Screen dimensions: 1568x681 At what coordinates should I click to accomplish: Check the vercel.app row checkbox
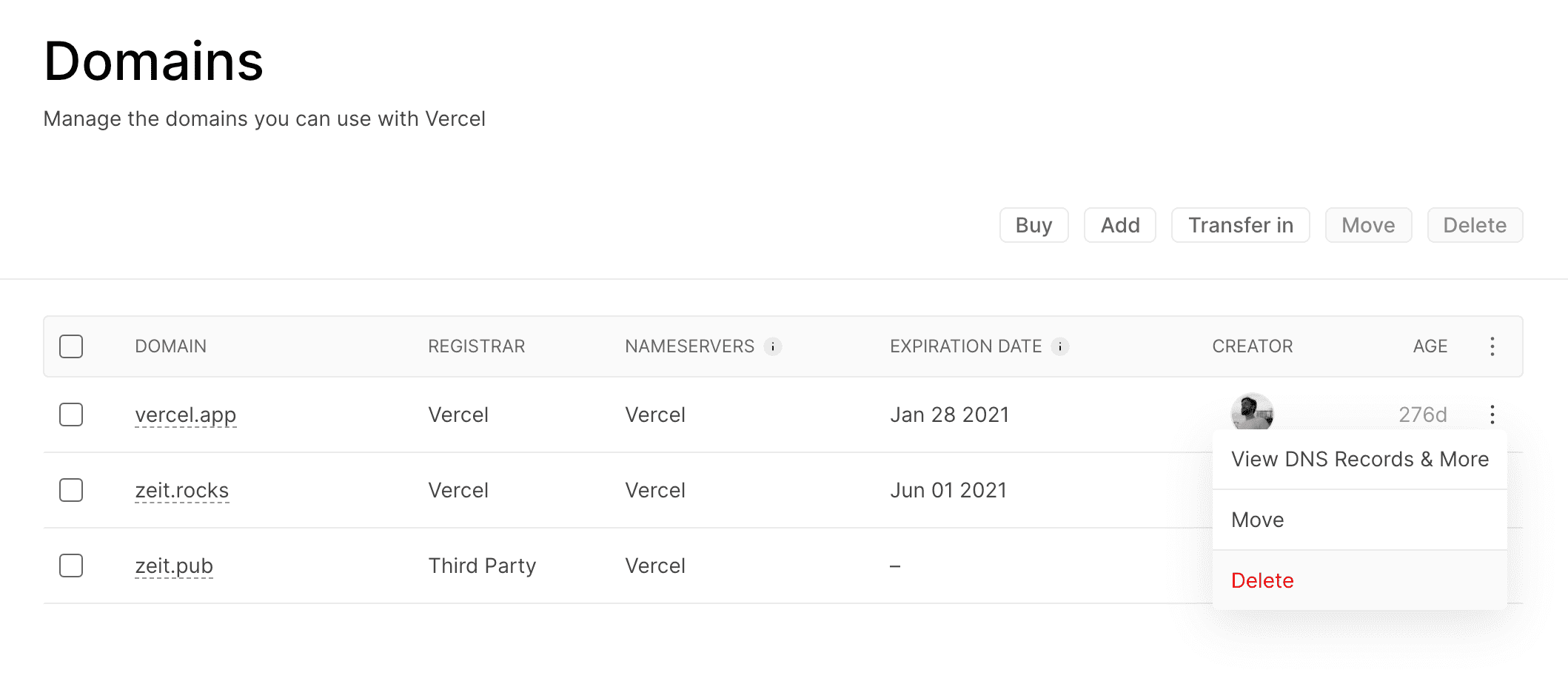coord(71,415)
